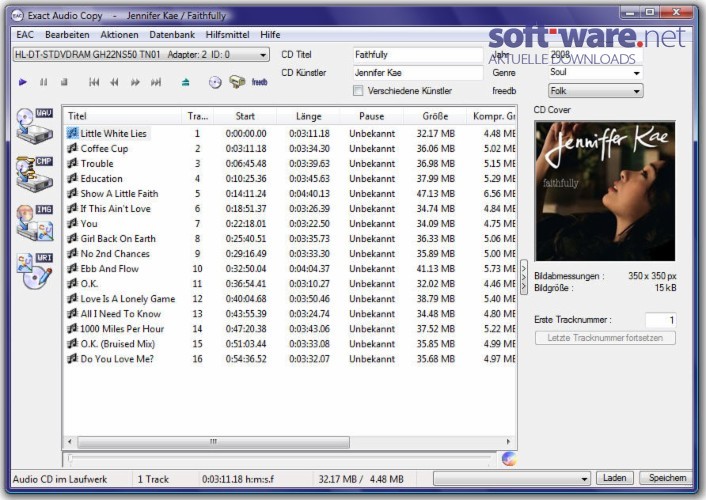This screenshot has height=500, width=706.
Task: Click the Jennifer Kae CD cover image
Action: 605,191
